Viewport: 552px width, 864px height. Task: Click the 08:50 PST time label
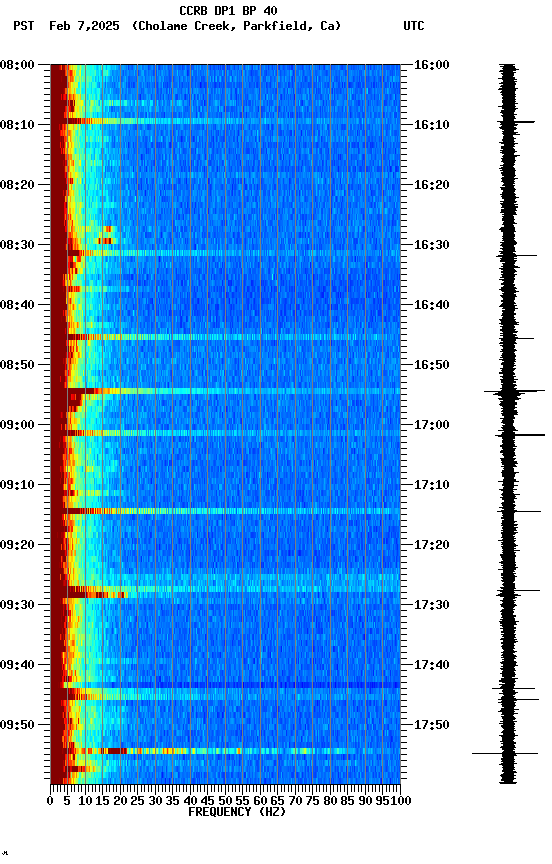tap(17, 365)
